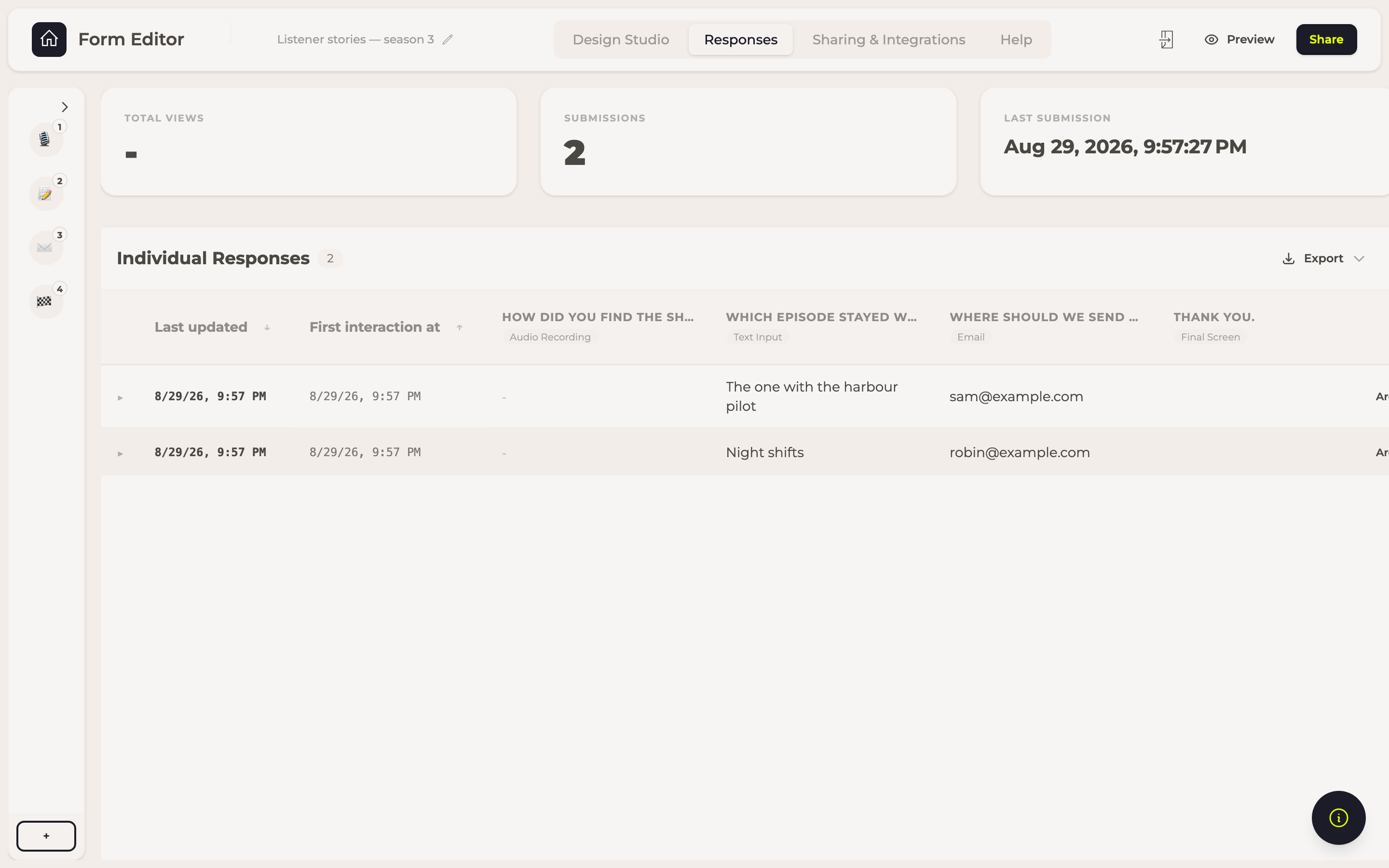Viewport: 1389px width, 868px height.
Task: Switch to Design Studio tab
Action: (620, 40)
